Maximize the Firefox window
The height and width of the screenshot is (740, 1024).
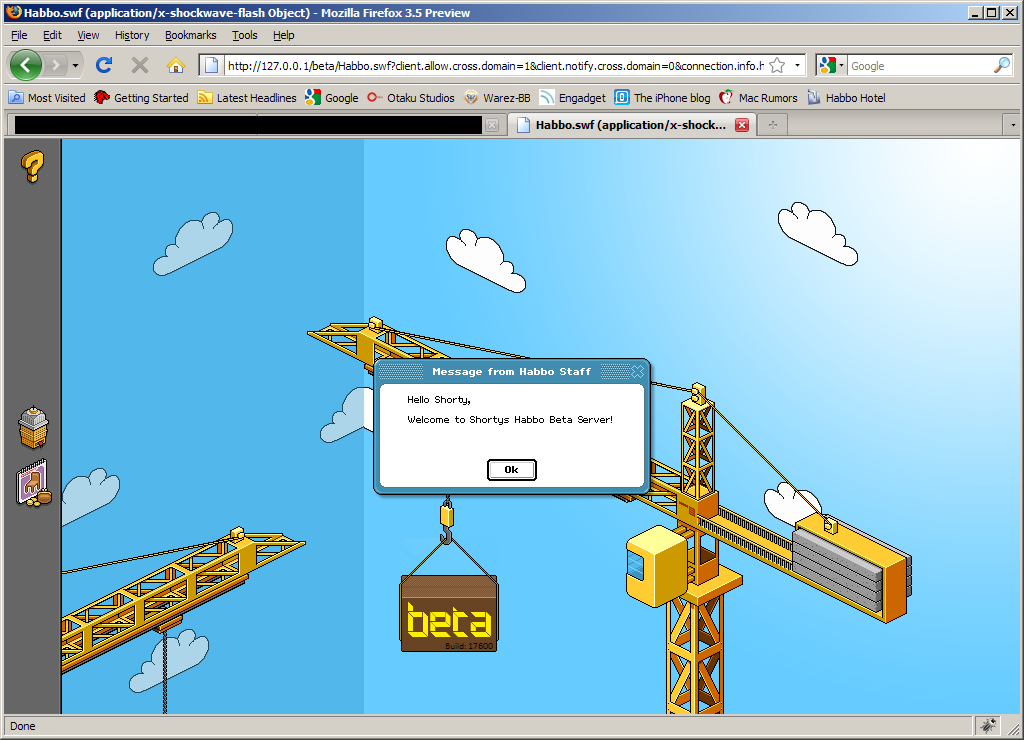tap(991, 12)
